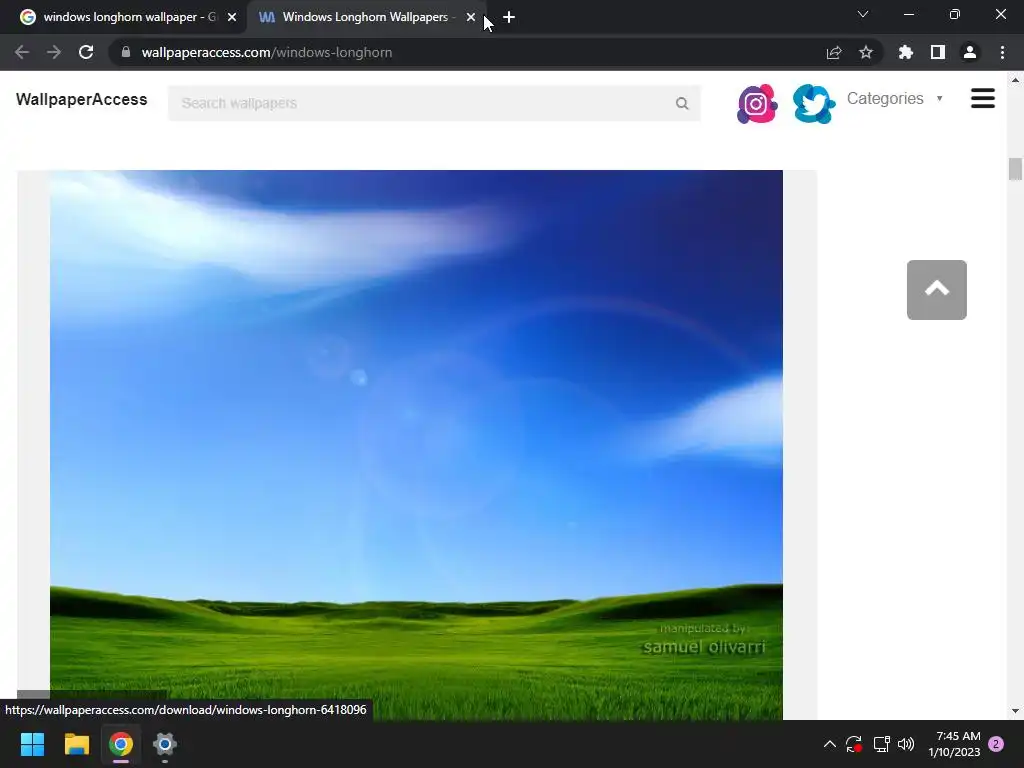Viewport: 1024px width, 768px height.
Task: Share this page icon in address bar
Action: [x=834, y=52]
